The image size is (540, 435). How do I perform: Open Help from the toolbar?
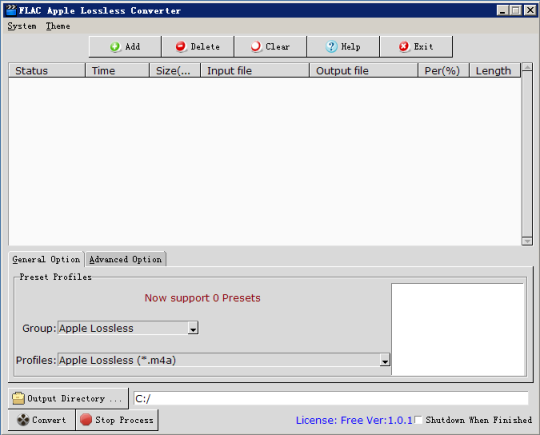343,46
